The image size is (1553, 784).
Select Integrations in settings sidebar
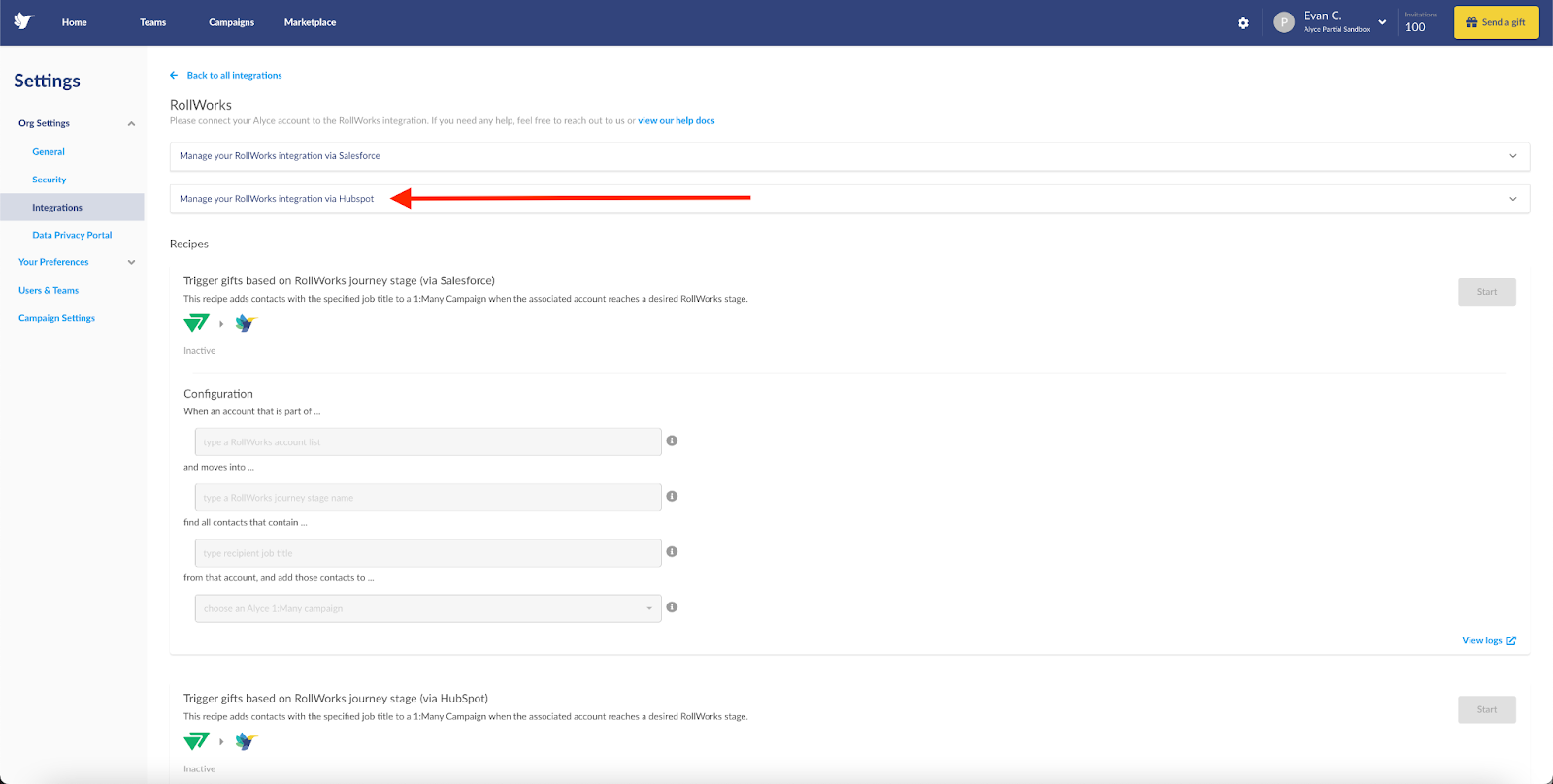point(72,207)
